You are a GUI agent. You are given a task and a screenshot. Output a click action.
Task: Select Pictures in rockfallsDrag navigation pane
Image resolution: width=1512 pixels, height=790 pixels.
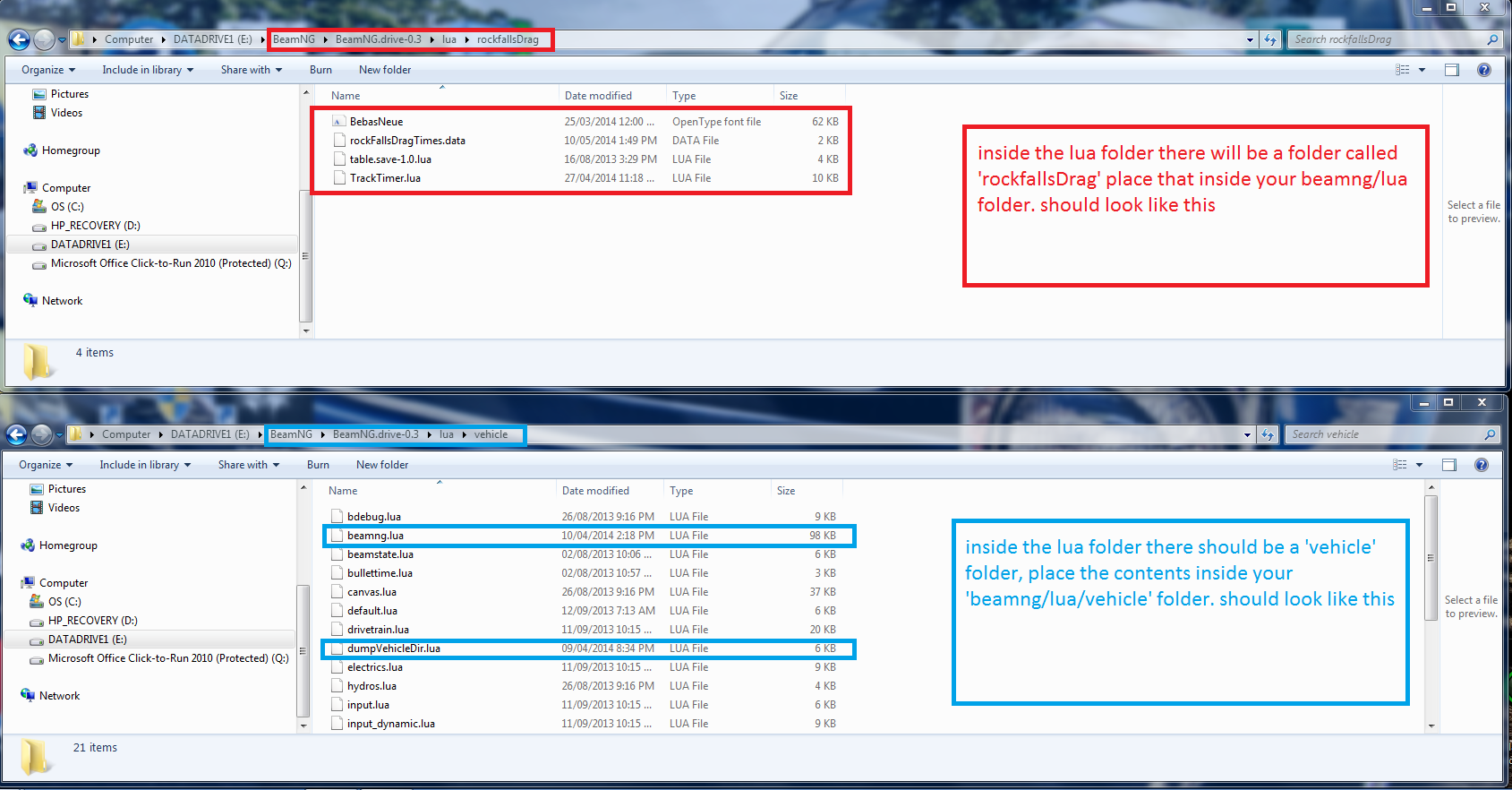pos(61,94)
